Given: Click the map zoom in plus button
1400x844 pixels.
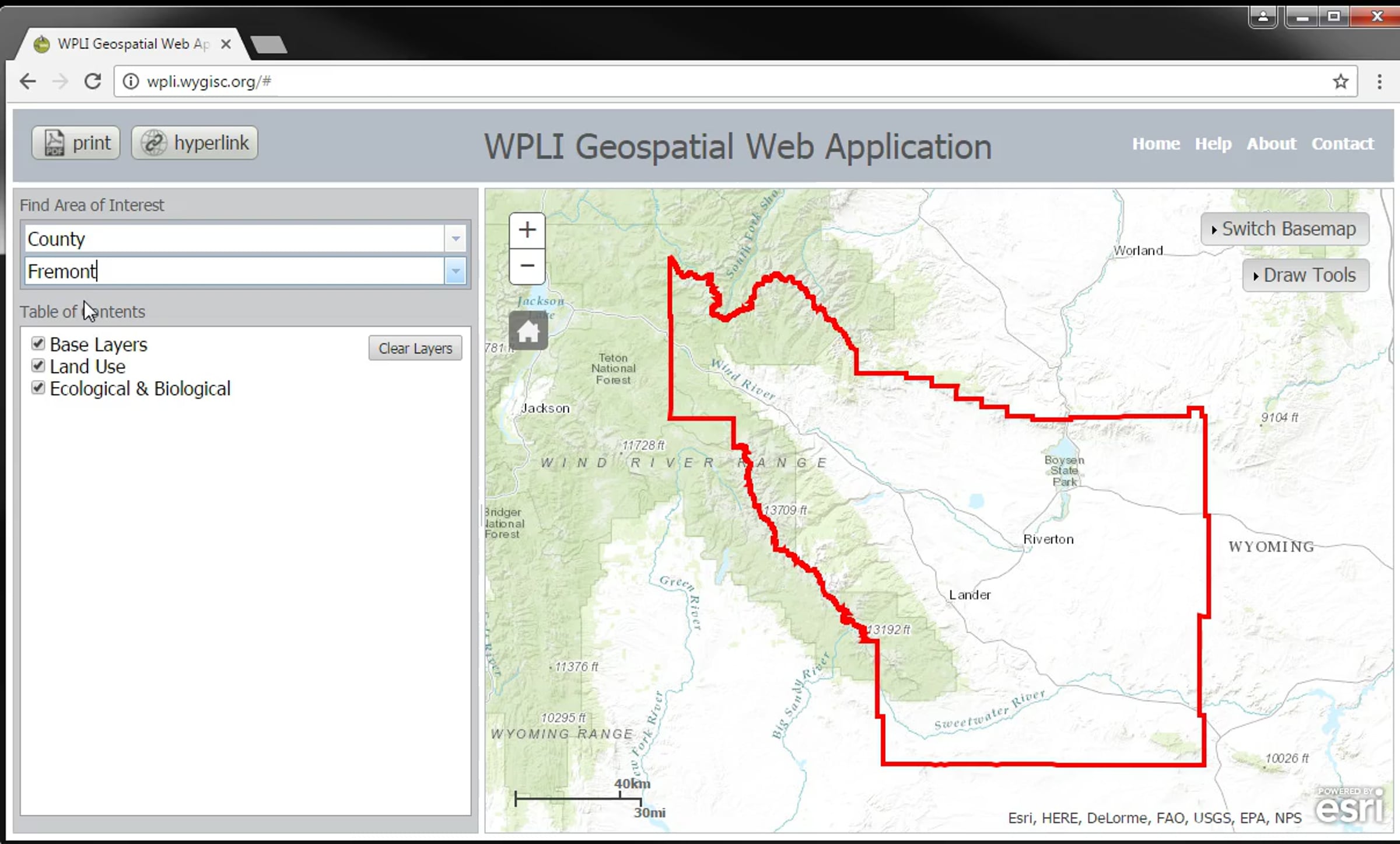Looking at the screenshot, I should point(527,230).
